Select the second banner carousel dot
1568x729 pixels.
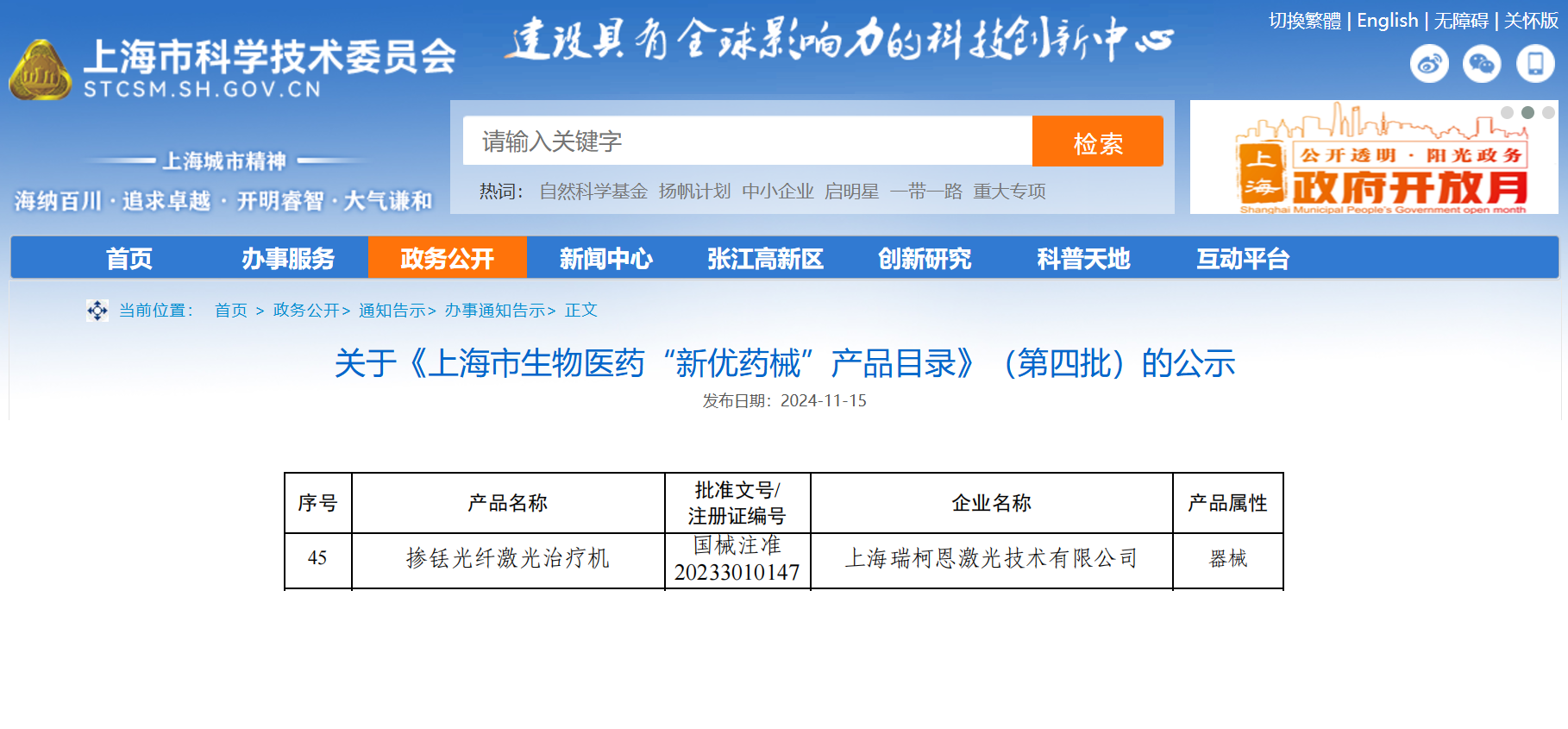[x=1527, y=113]
